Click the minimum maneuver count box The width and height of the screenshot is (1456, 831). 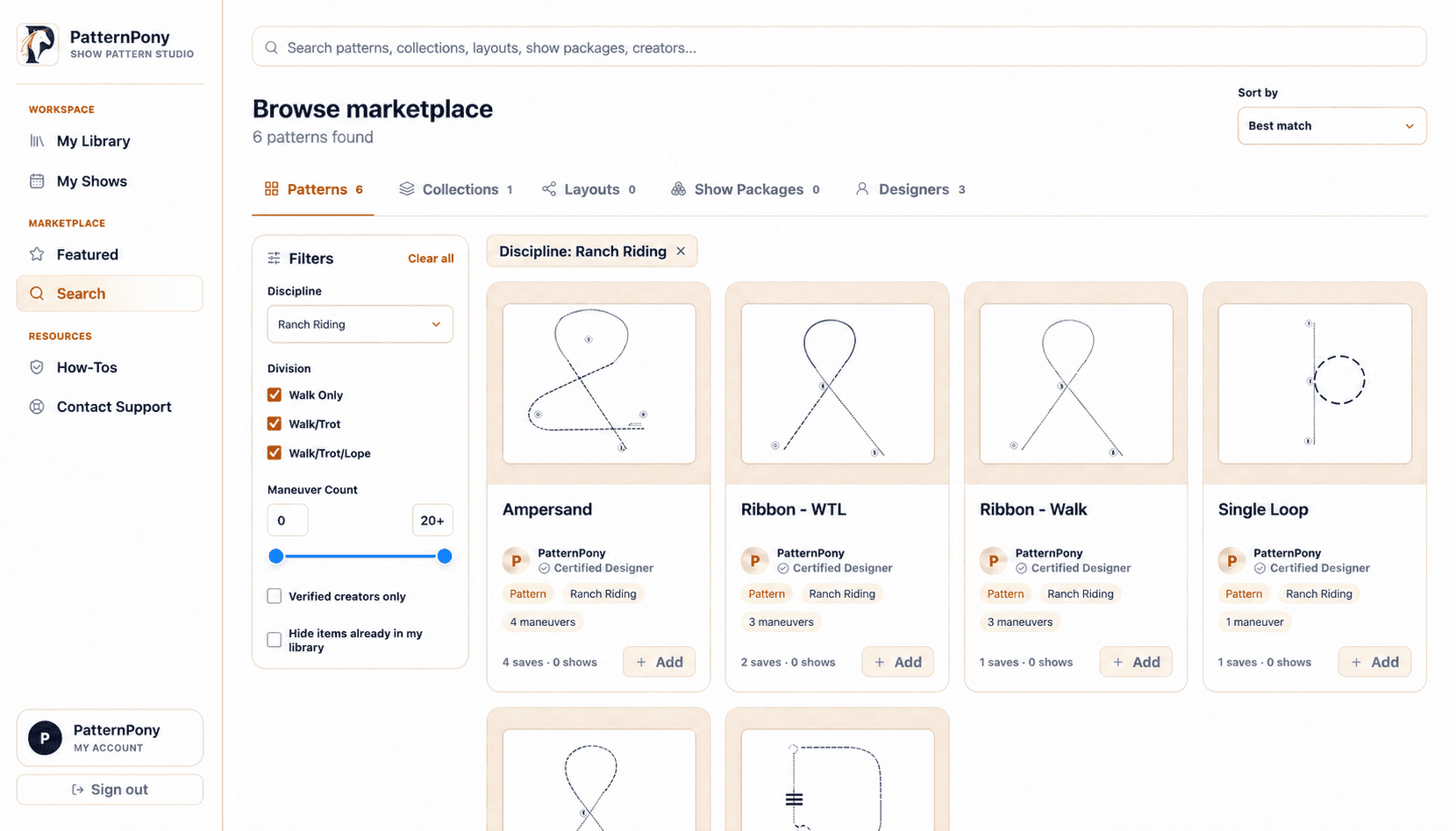[288, 521]
